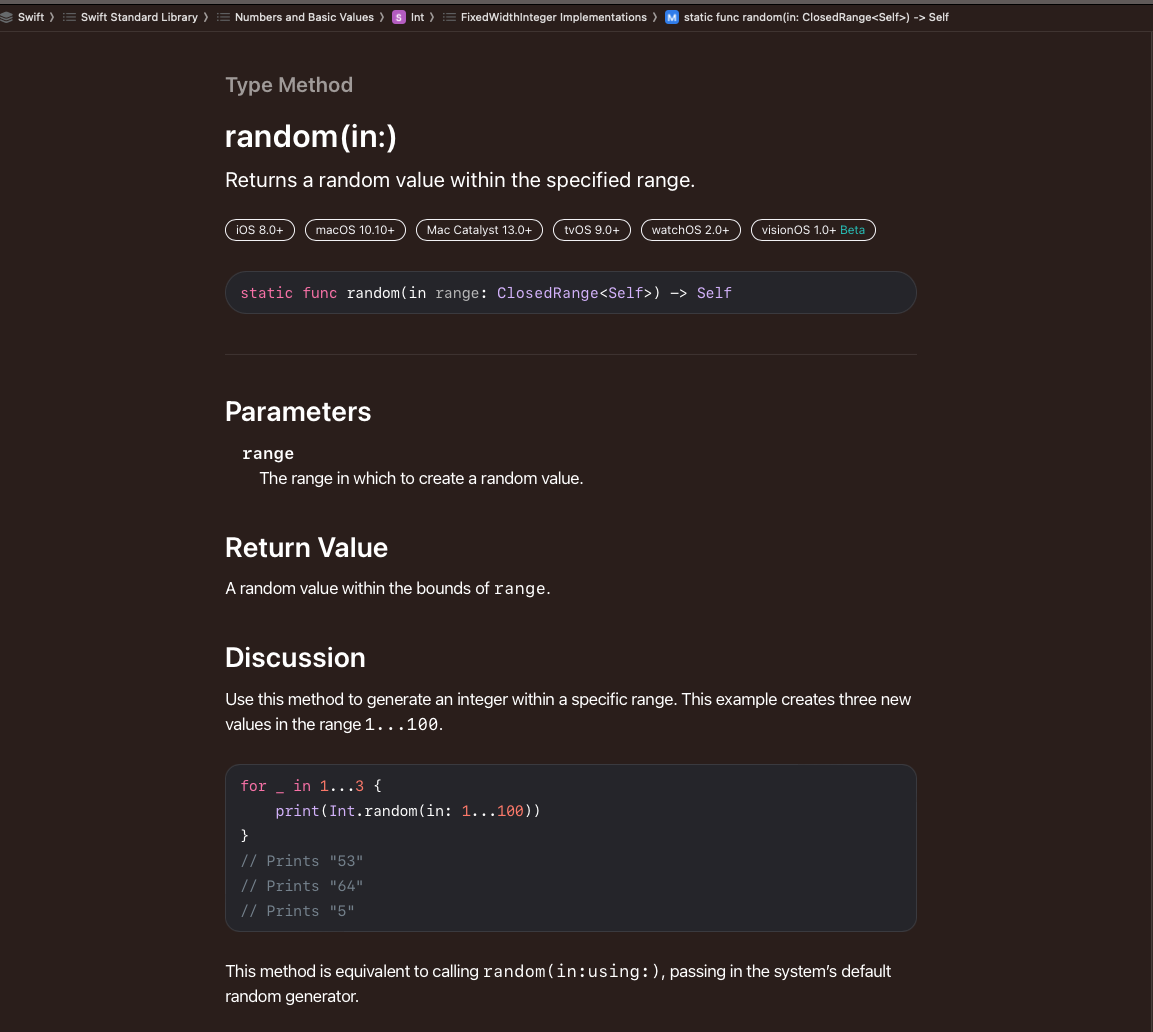Click the static func random breadcrumb title
This screenshot has height=1032, width=1153.
(x=815, y=17)
